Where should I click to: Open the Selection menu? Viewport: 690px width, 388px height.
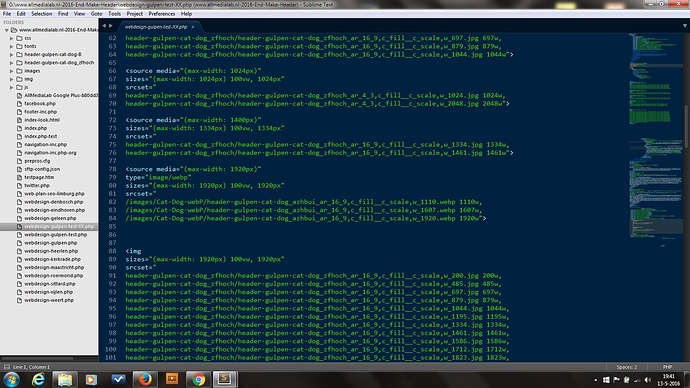coord(41,14)
